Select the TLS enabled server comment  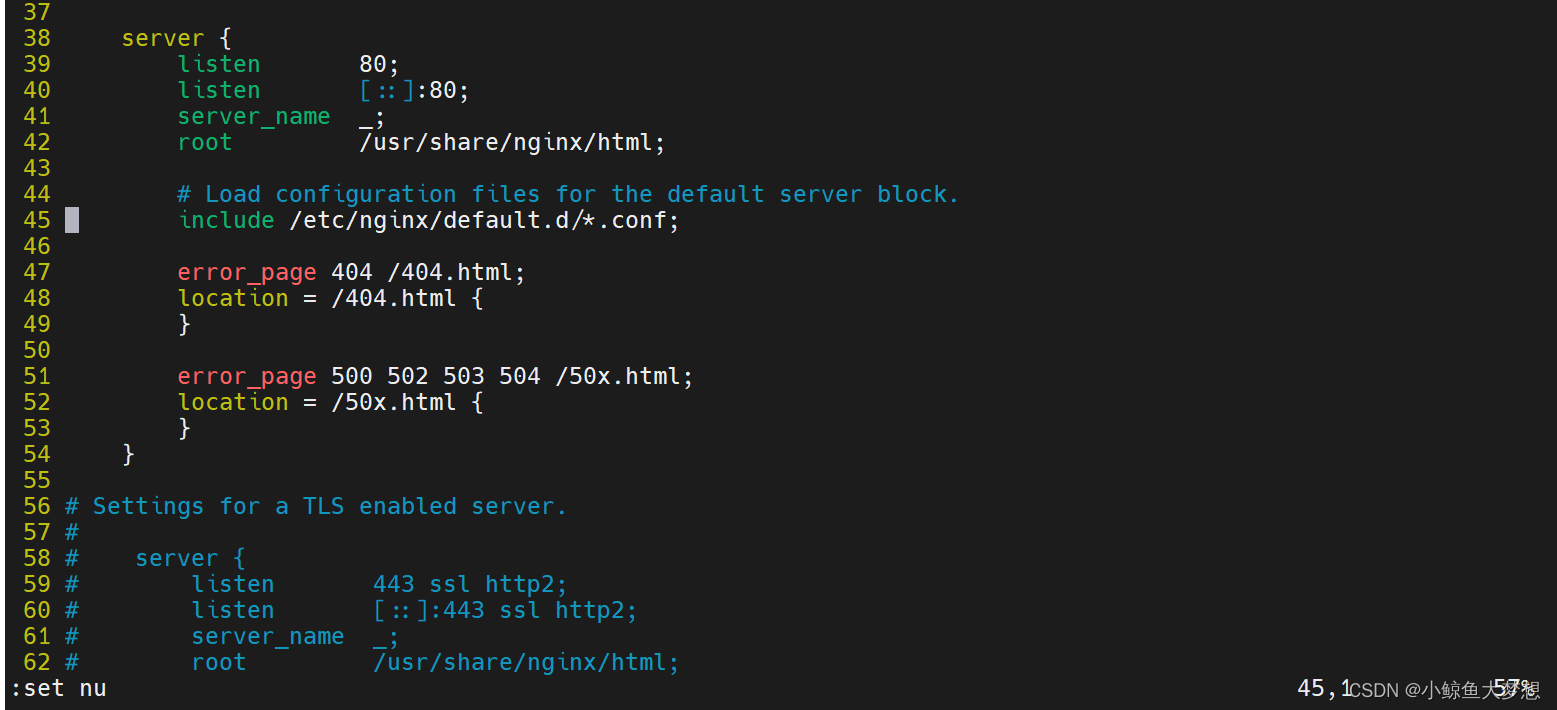click(x=315, y=505)
